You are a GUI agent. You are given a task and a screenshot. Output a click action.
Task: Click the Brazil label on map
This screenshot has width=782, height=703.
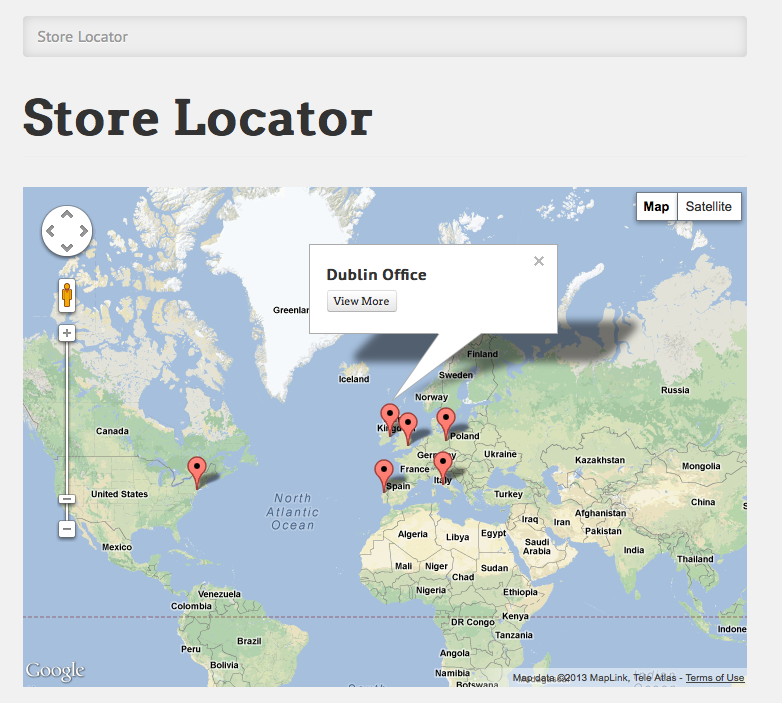coord(249,641)
